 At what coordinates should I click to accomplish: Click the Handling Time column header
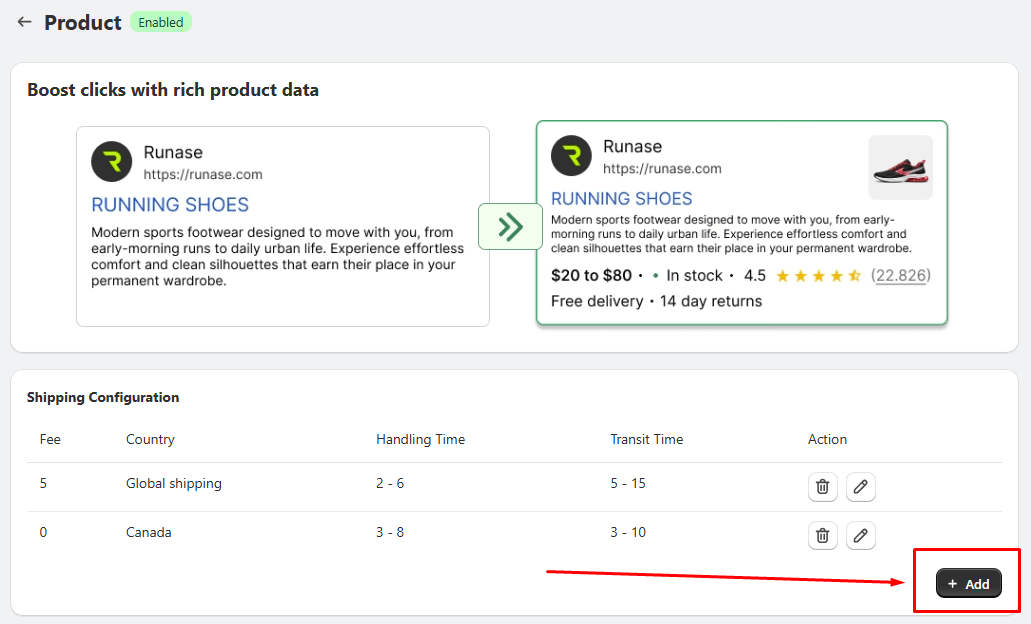[x=420, y=439]
